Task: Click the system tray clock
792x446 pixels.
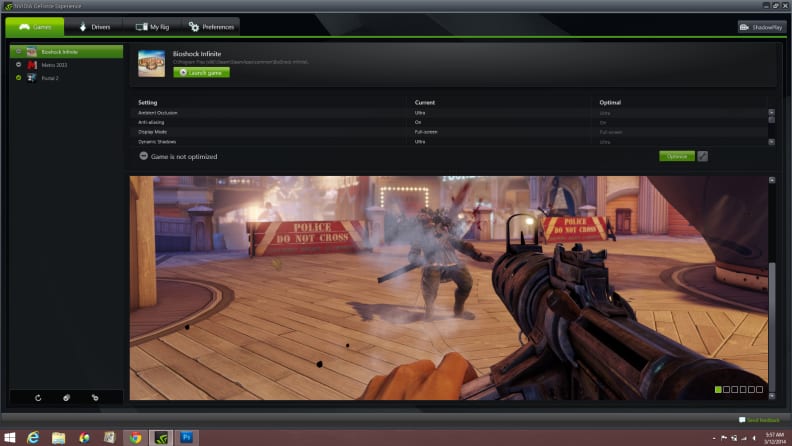Action: tap(774, 438)
